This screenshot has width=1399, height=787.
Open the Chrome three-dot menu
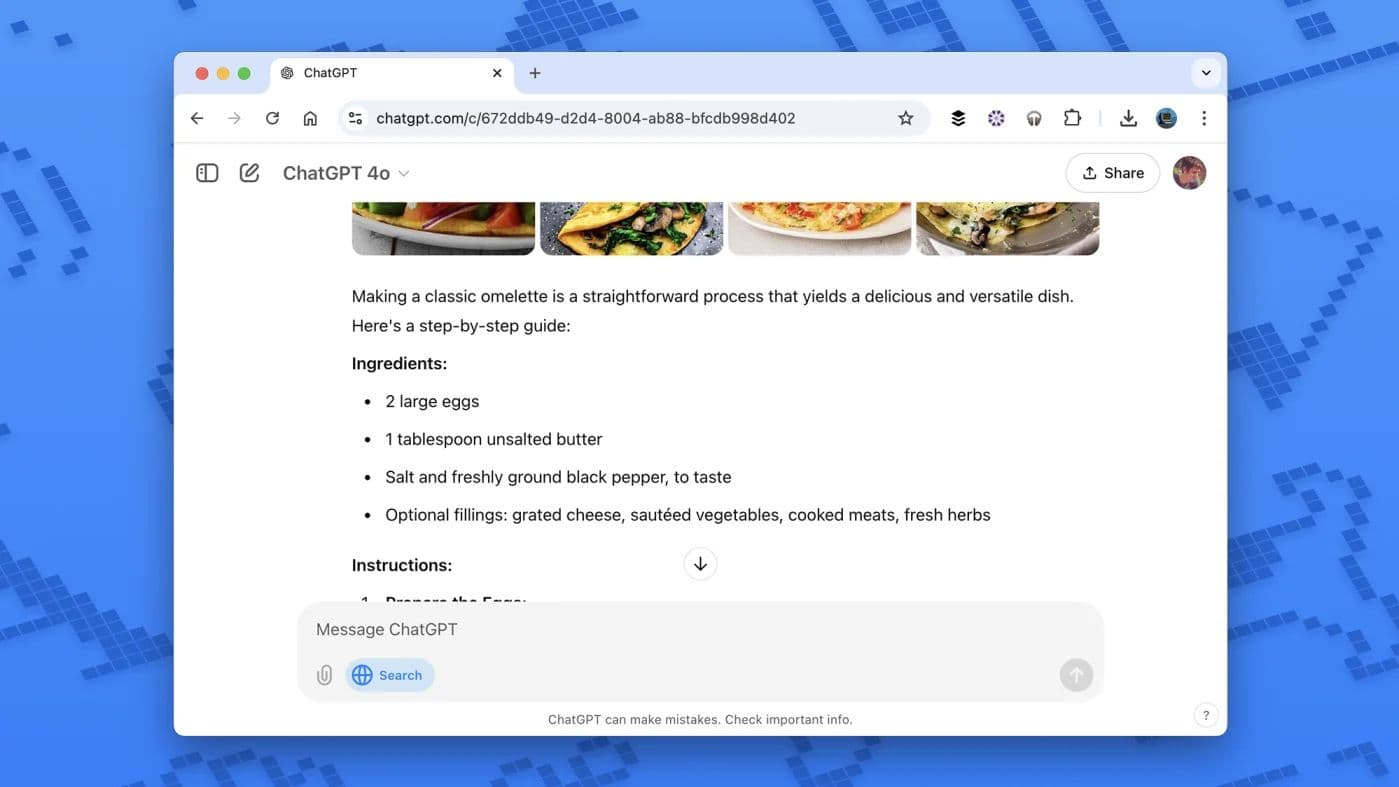tap(1204, 118)
